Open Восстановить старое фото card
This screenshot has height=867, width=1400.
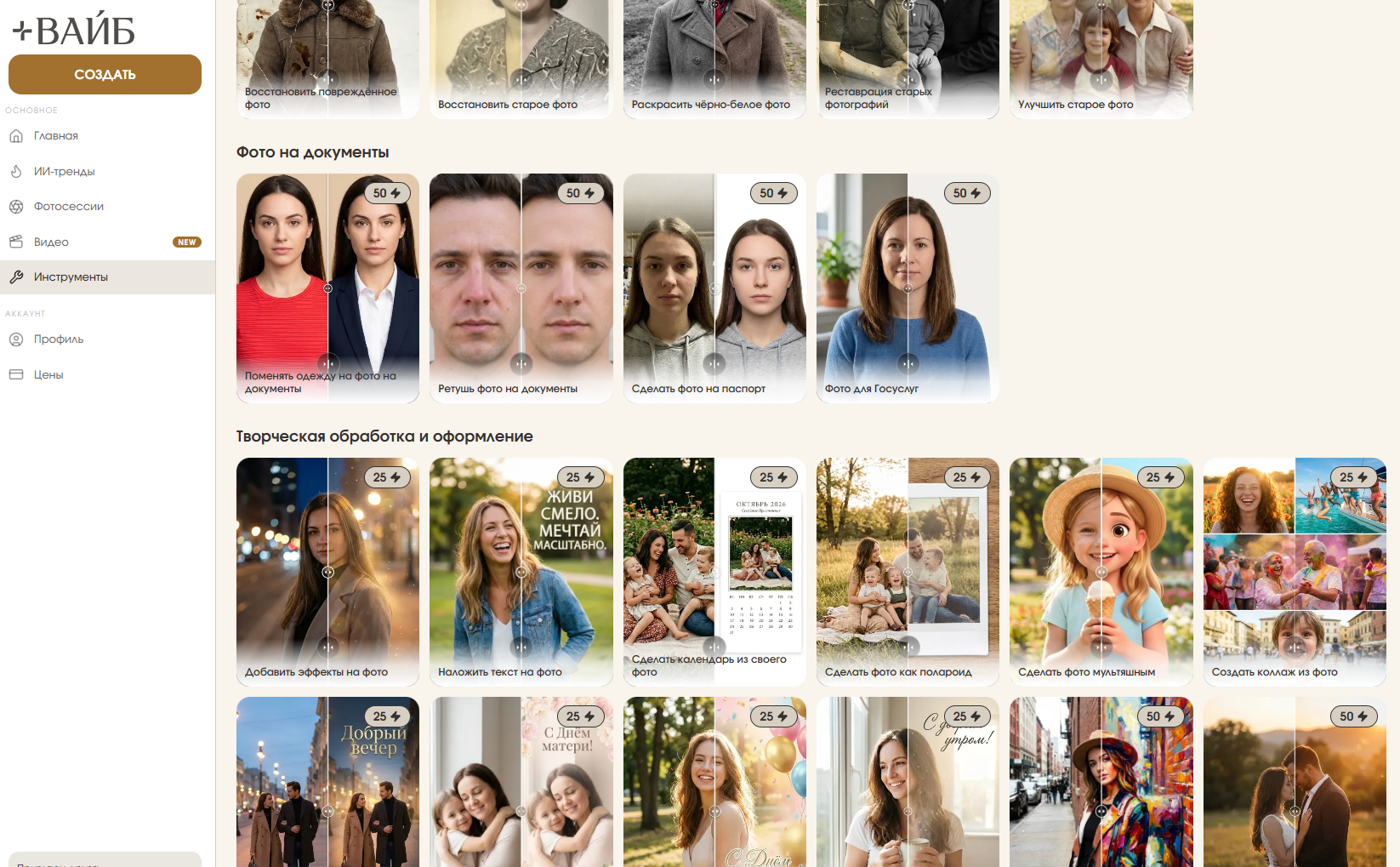(x=521, y=59)
